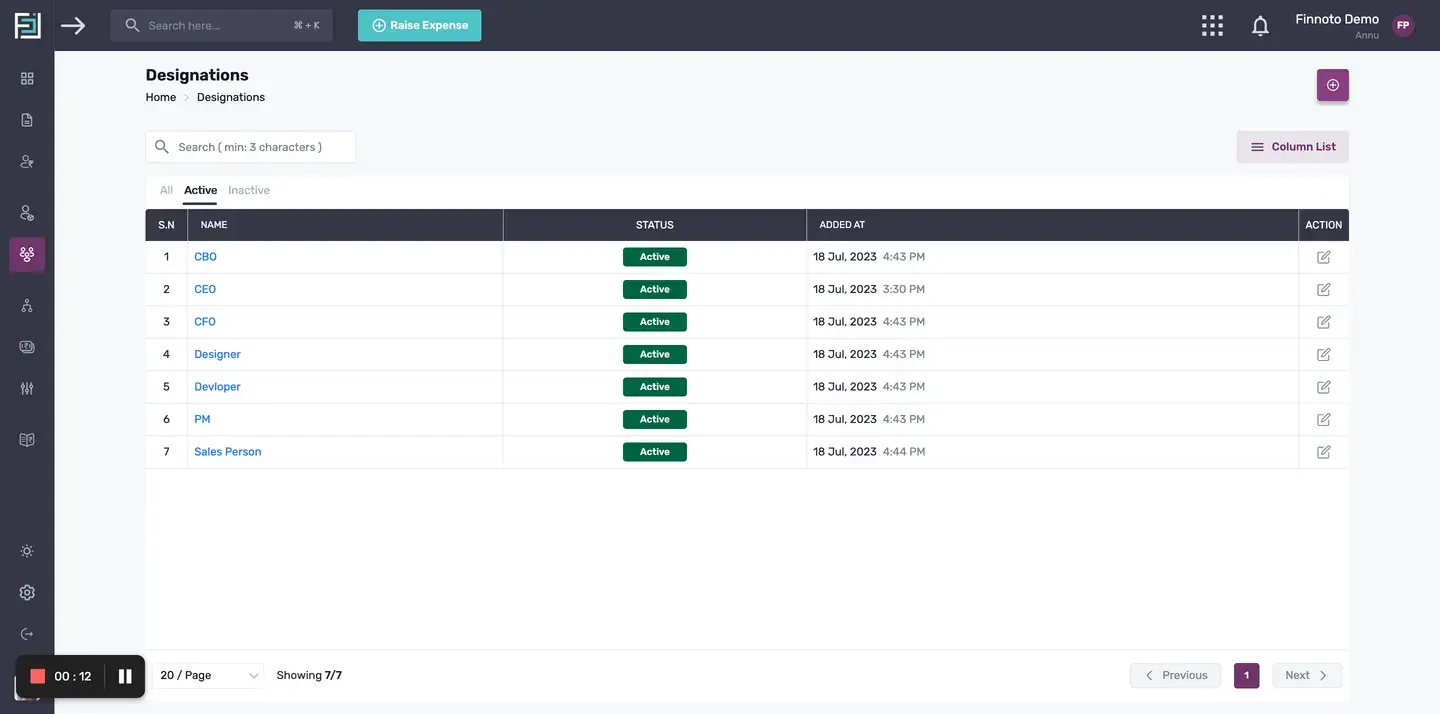Edit the PM designation row
Screen dimensions: 1440x714
click(x=1324, y=419)
